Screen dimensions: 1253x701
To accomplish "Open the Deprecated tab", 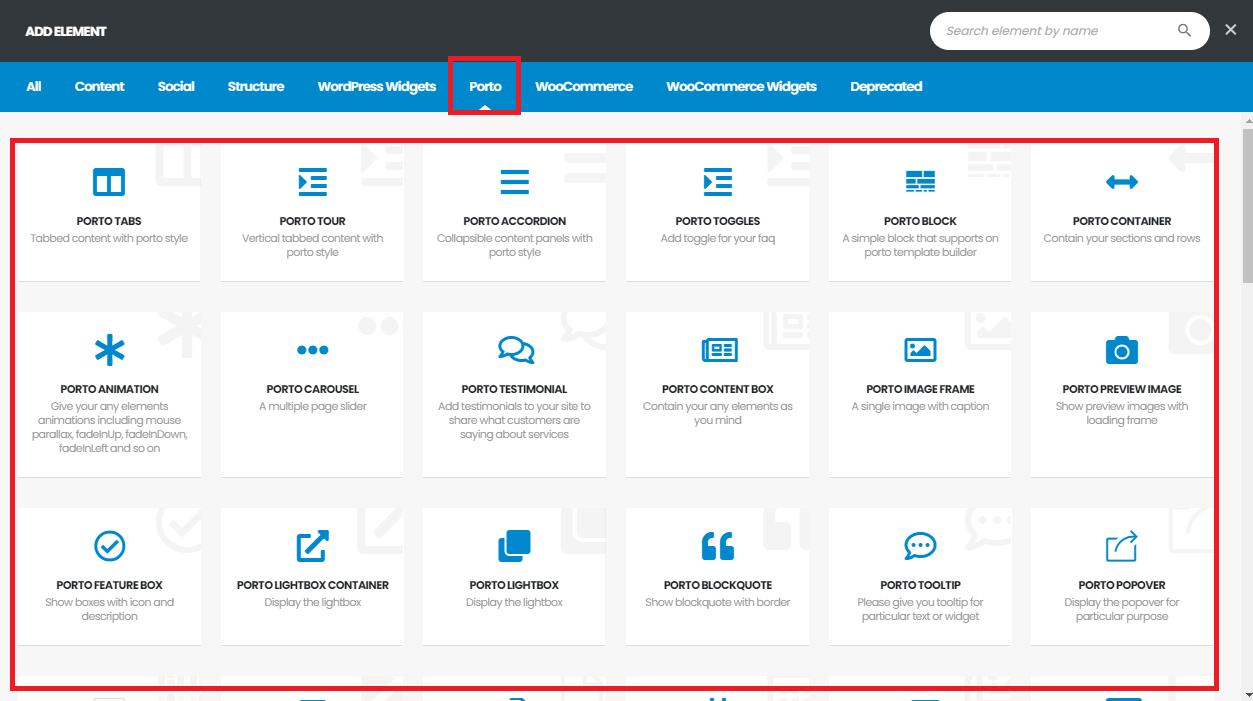I will 886,86.
